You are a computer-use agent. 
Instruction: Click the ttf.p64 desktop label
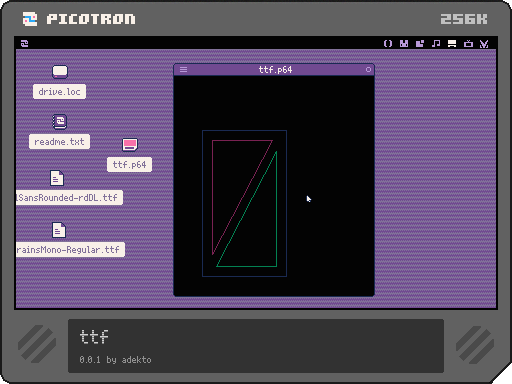[x=129, y=165]
